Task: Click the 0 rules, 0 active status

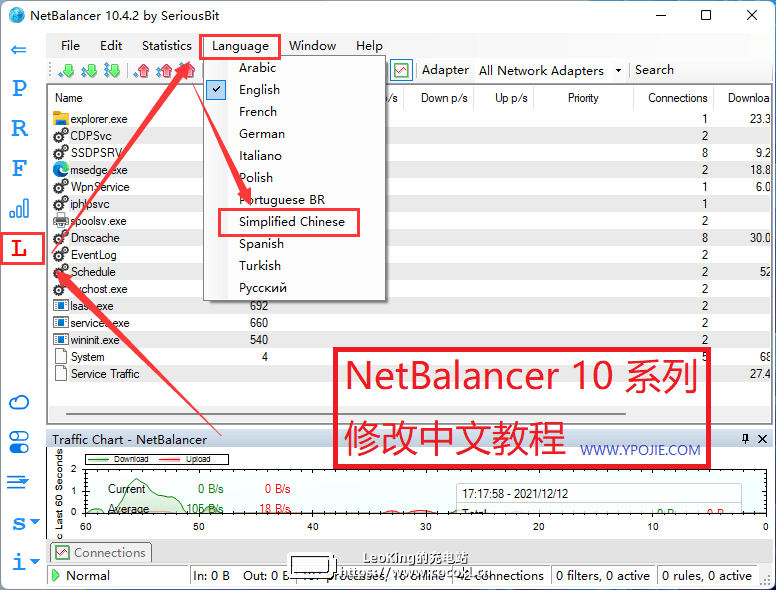Action: [707, 576]
